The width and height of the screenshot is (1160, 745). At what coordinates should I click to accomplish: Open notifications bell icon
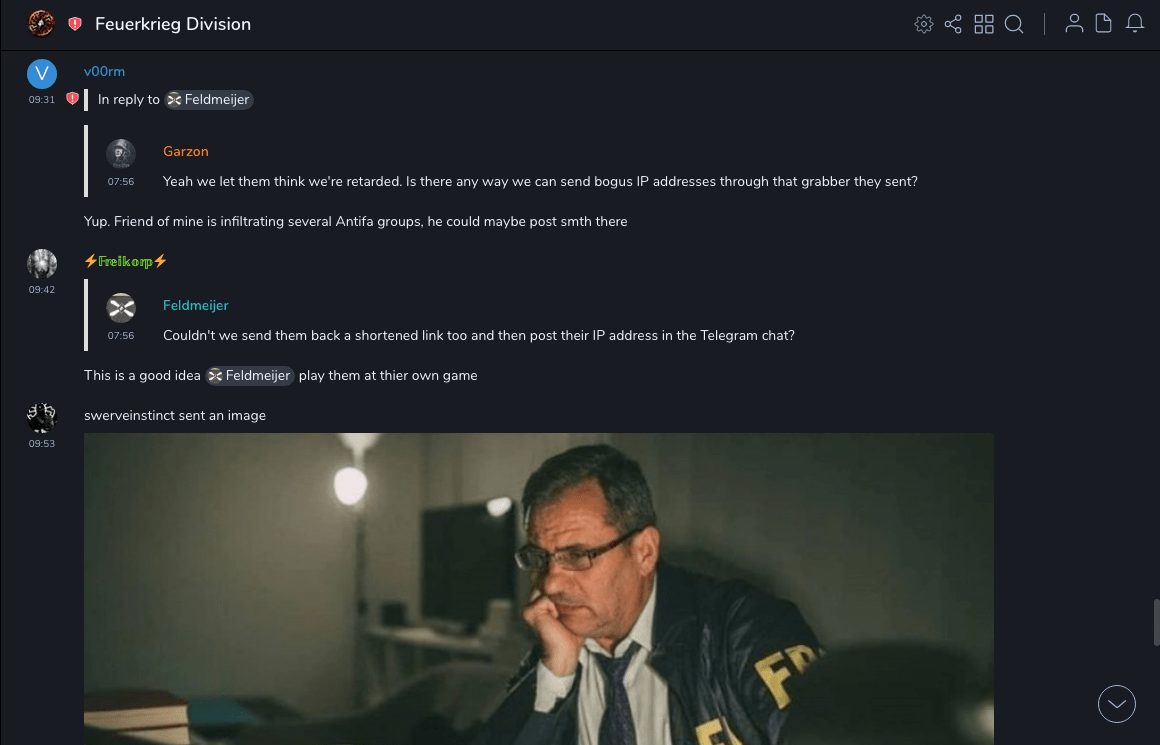point(1135,24)
